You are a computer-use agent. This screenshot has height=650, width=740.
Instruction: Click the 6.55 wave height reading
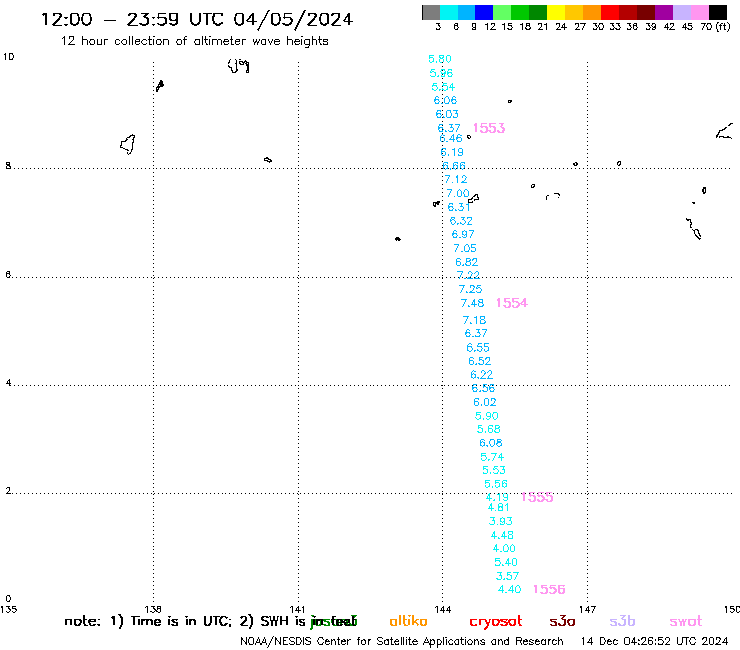478,347
